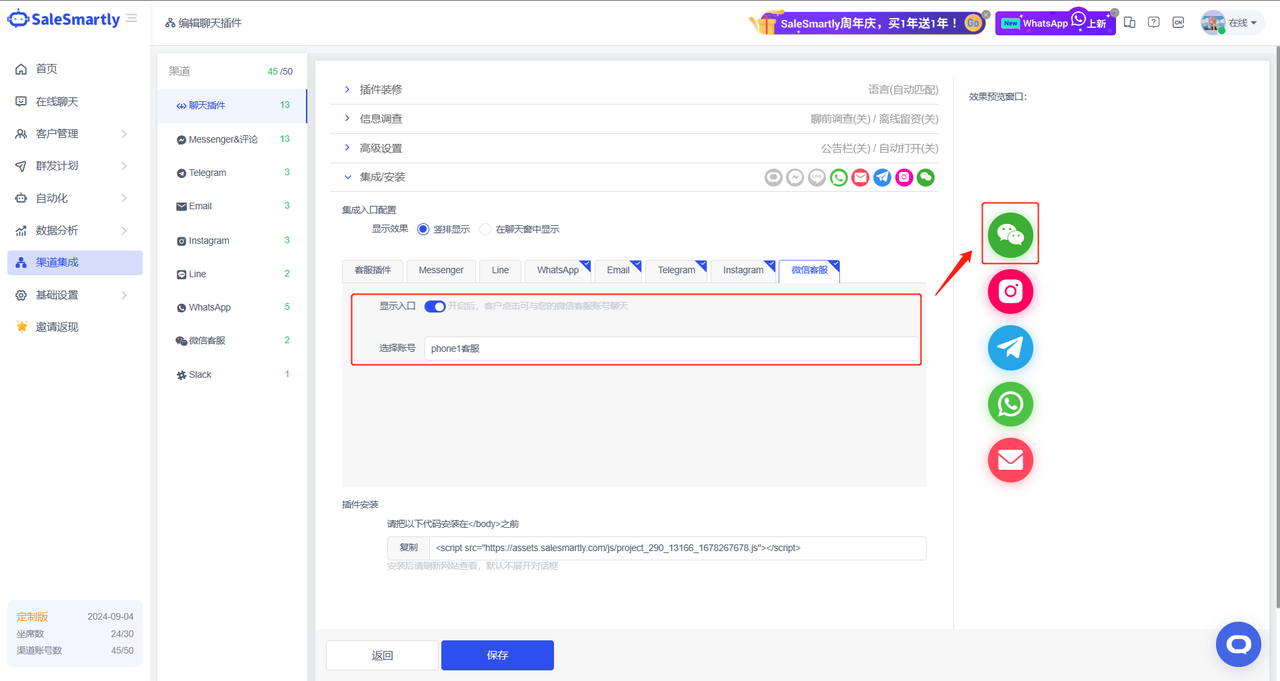Screen dimensions: 1280x681
Task: Click the blue 保存 save button
Action: pos(497,655)
